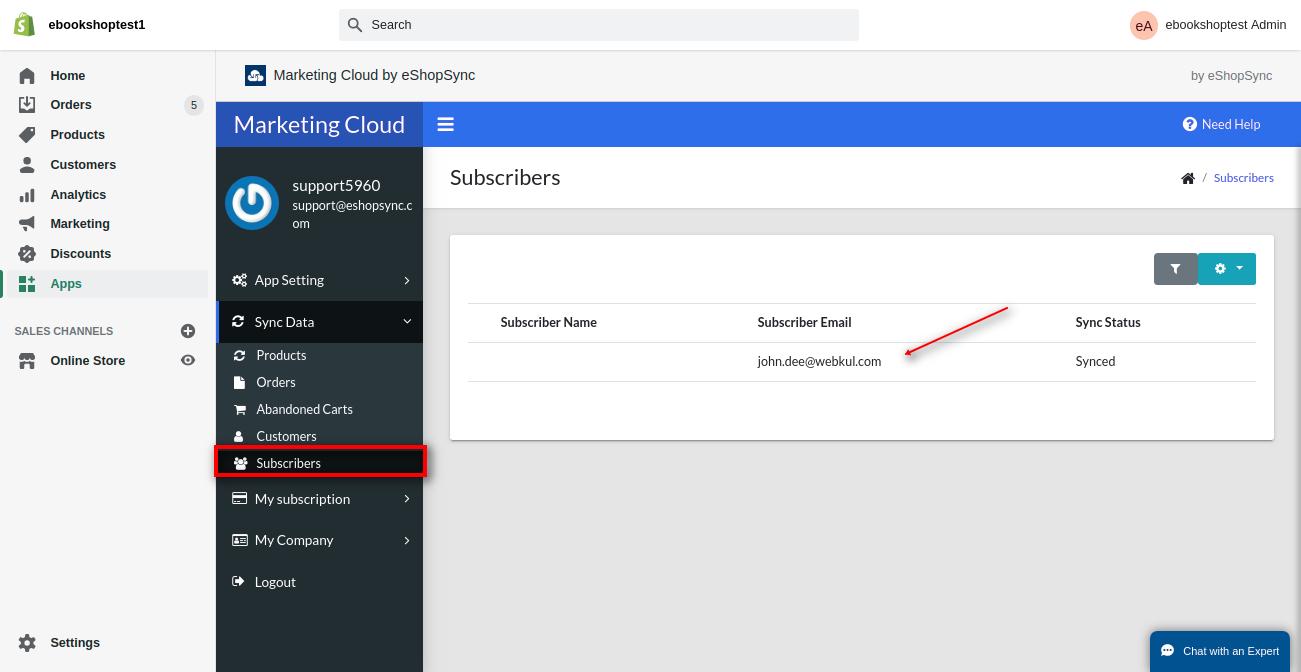The image size is (1301, 672).
Task: Click Subscriber Email column header
Action: click(804, 323)
